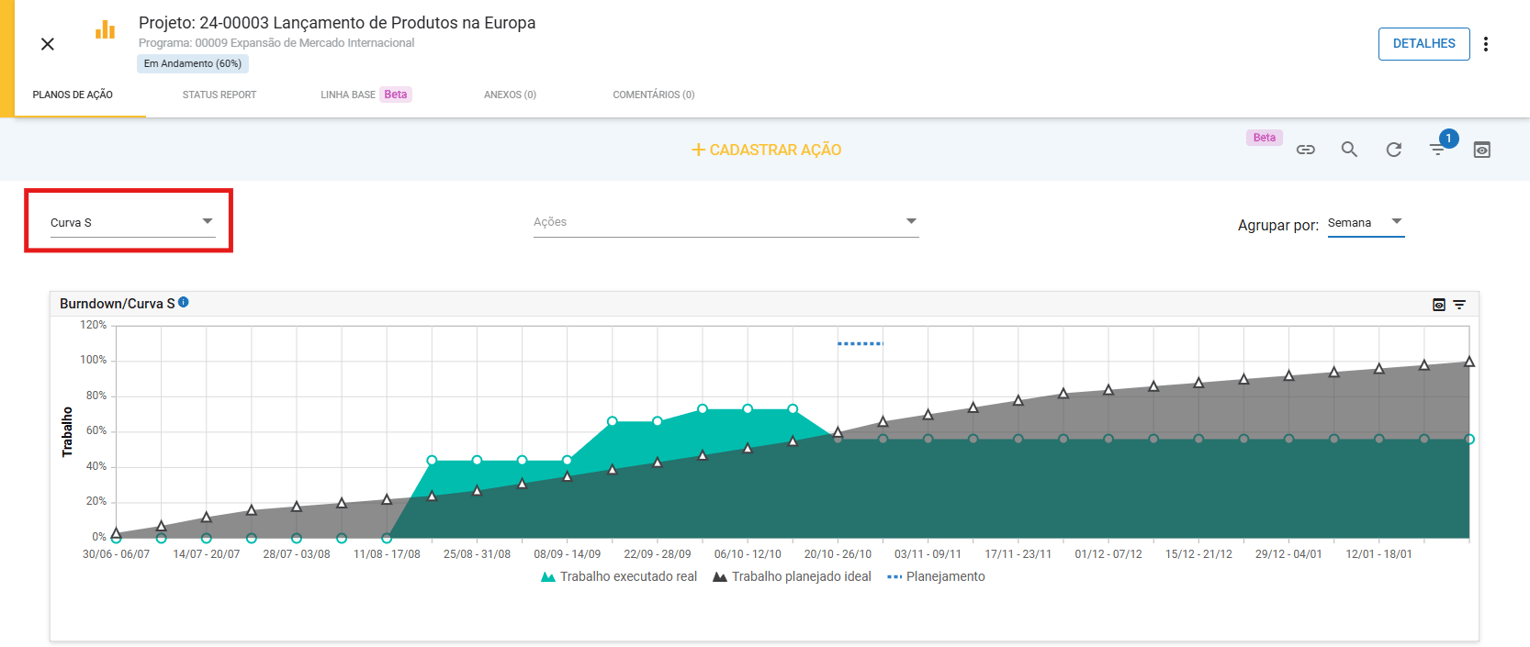Open the ANEXOS (0) tab
Viewport: 1530px width, 647px height.
(510, 95)
